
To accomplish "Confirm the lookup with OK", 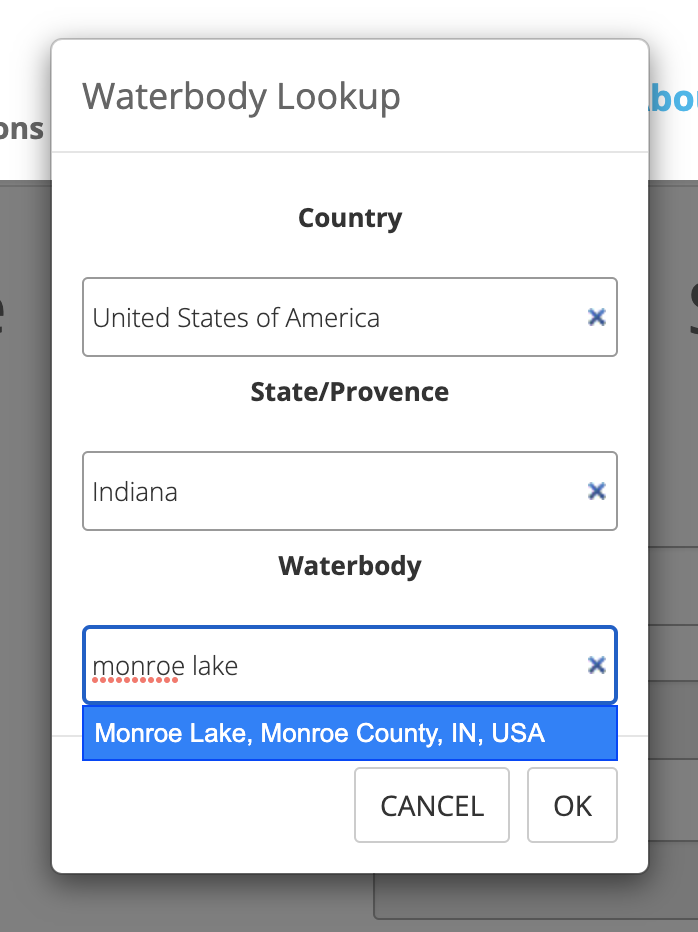I will (x=572, y=805).
